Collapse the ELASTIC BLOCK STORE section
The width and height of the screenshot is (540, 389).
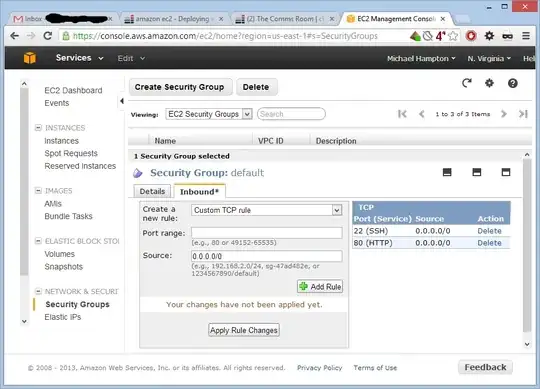click(x=38, y=241)
